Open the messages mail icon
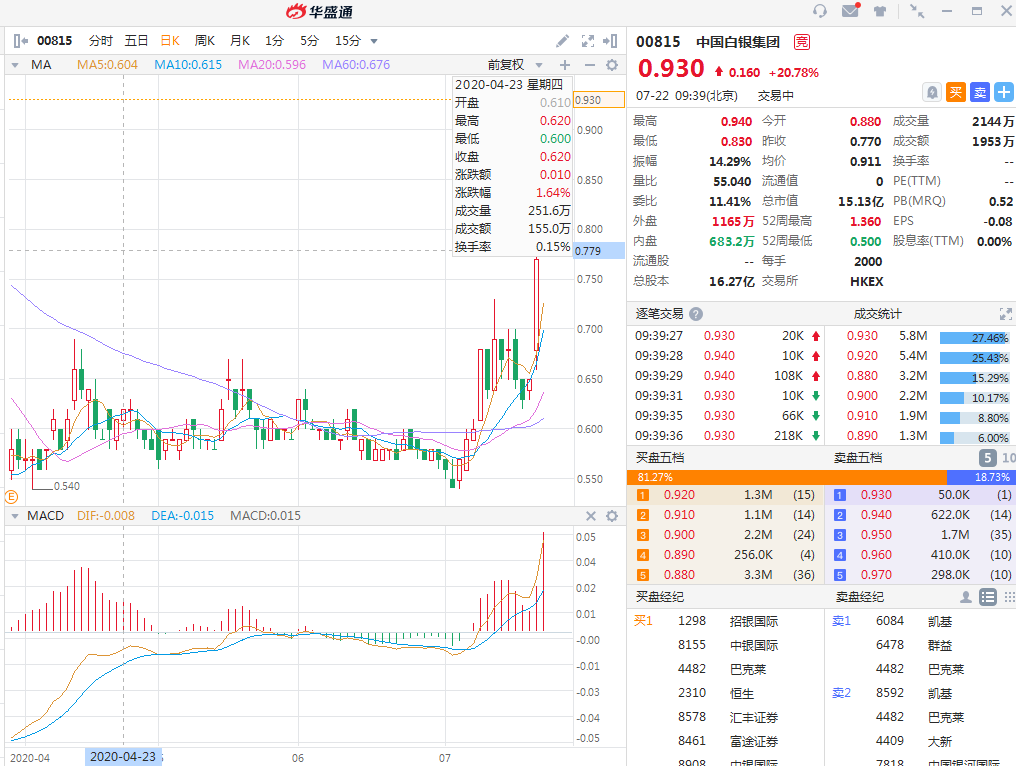Screen dimensions: 1016x766 click(851, 10)
